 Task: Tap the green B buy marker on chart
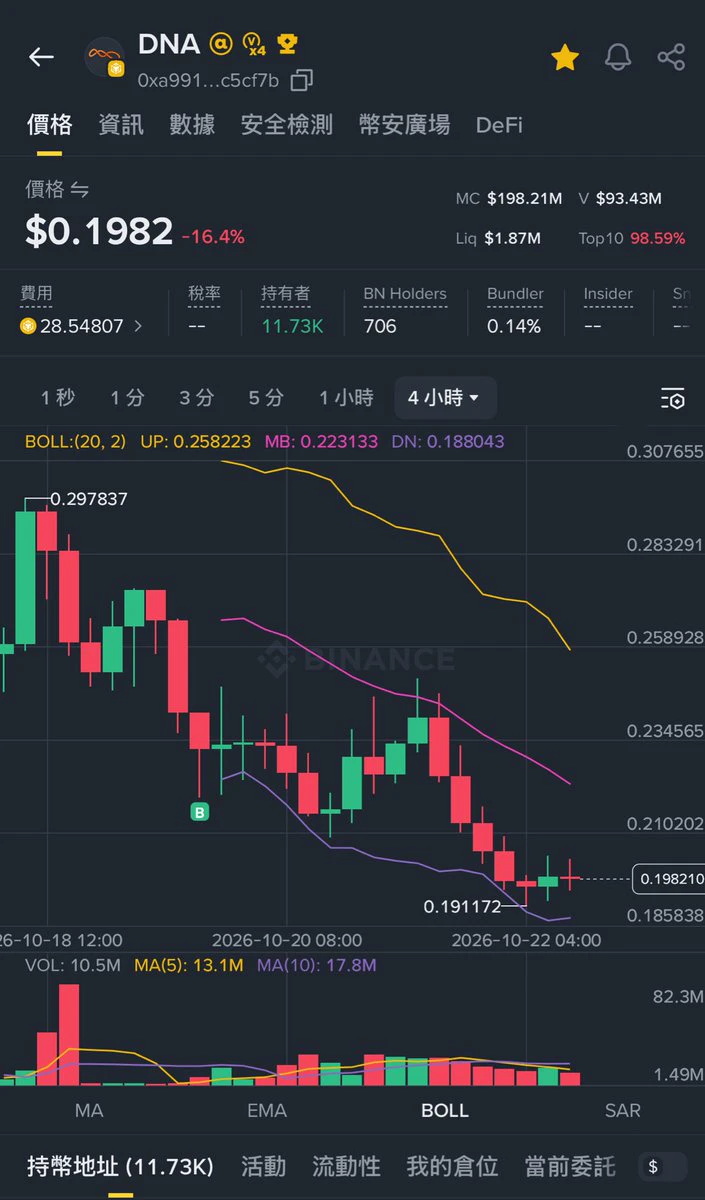pyautogui.click(x=199, y=812)
